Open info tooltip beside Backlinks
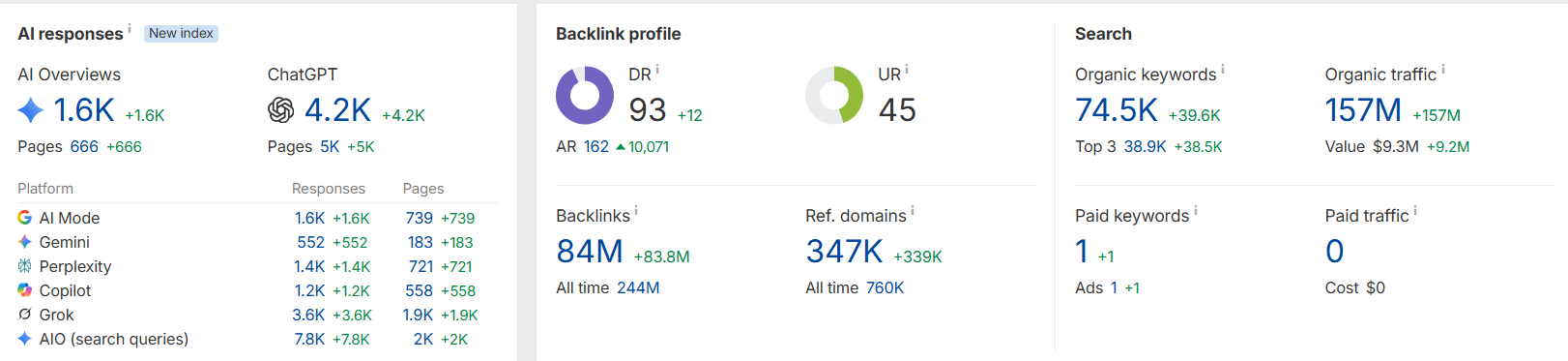 click(636, 211)
